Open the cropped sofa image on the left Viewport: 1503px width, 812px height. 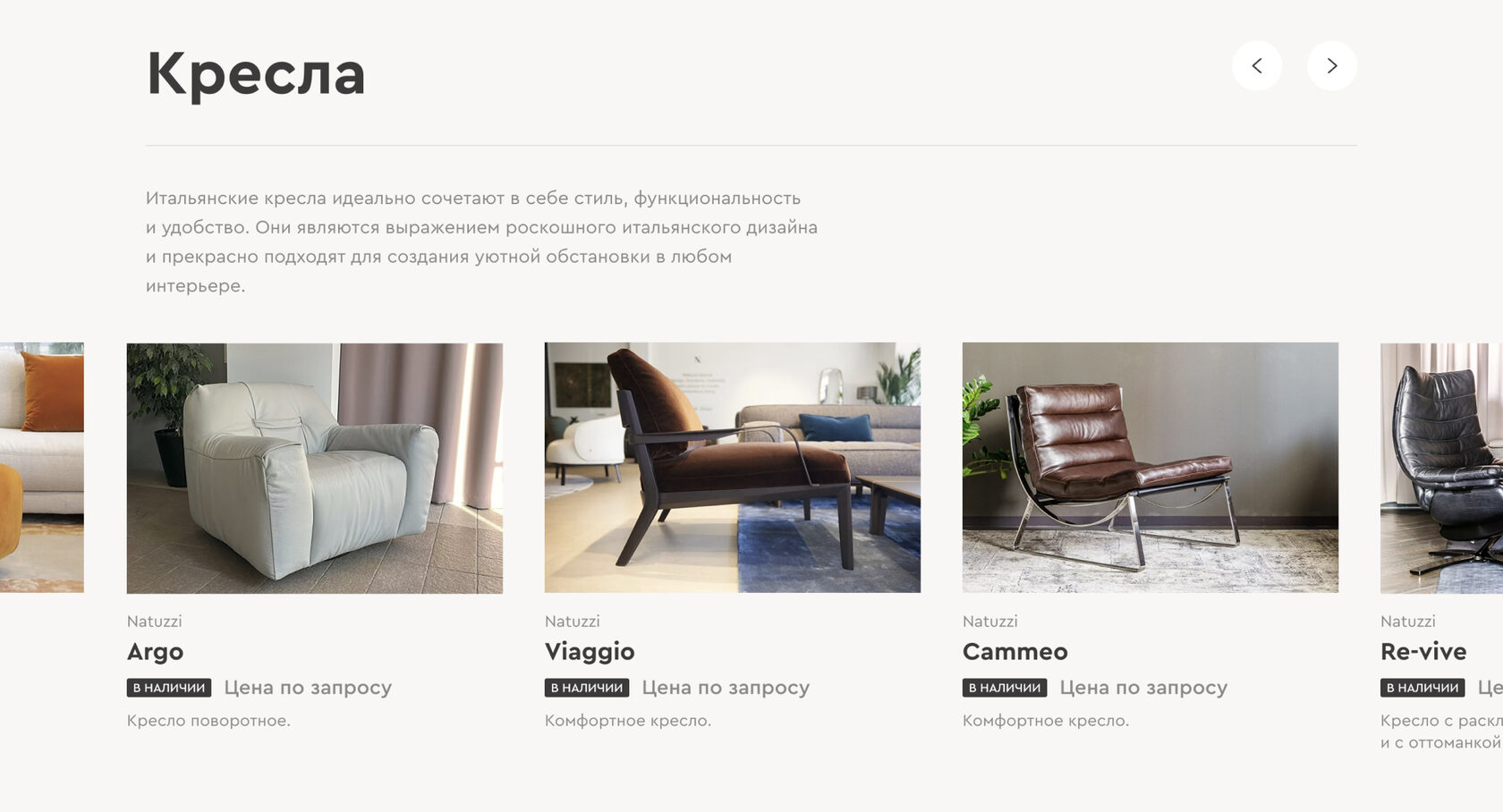click(x=42, y=468)
